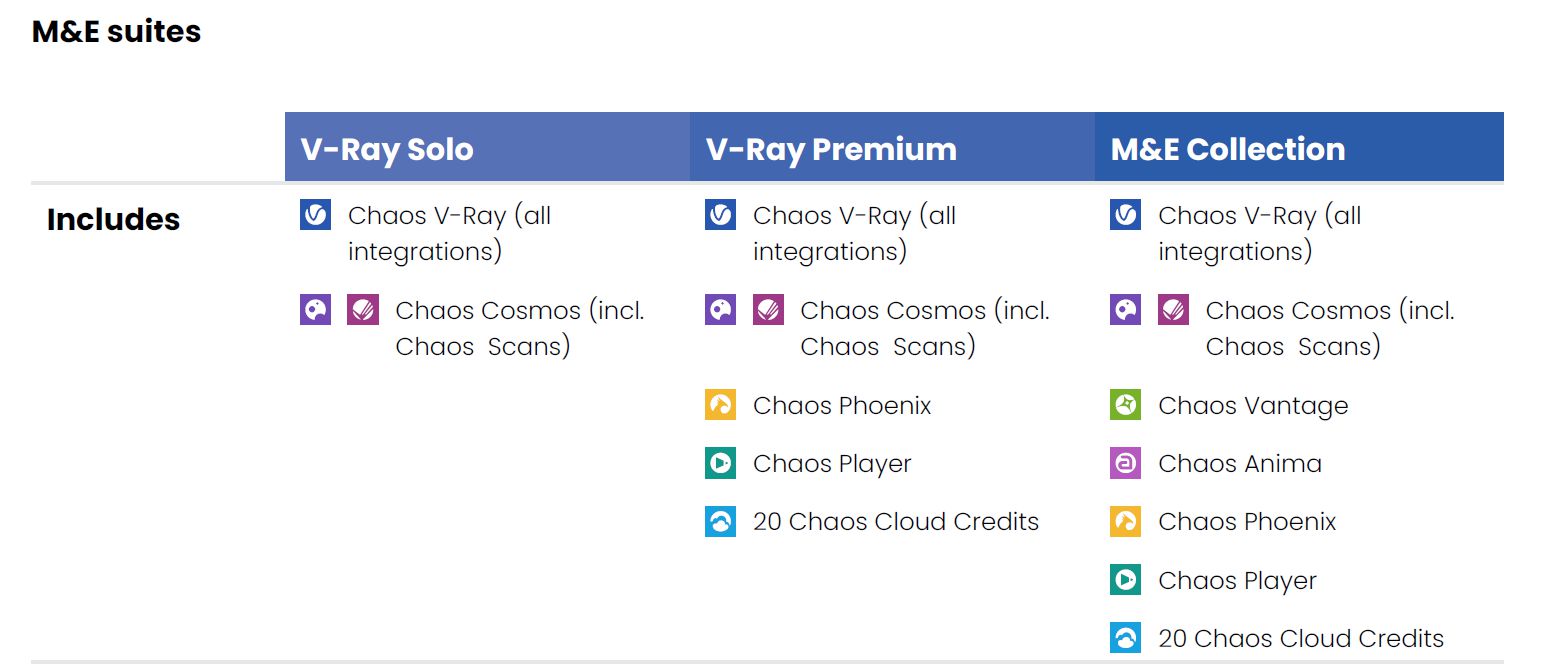Click 20 Chaos Cloud Credits in V-Ray Premium
This screenshot has height=672, width=1542.
(x=896, y=522)
